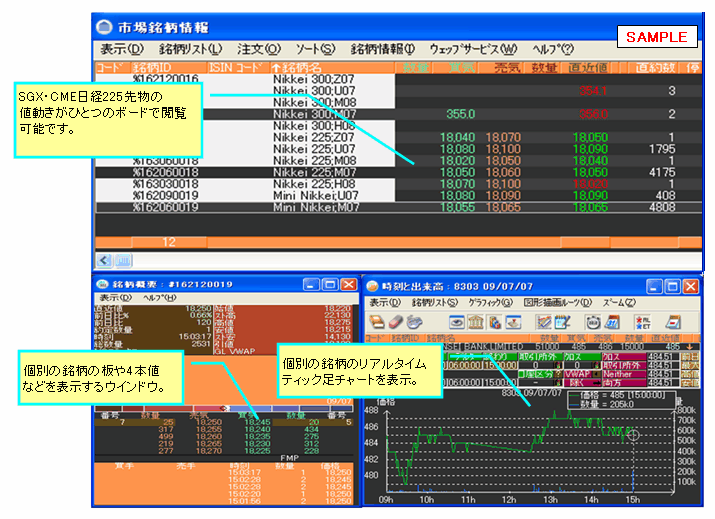Screen dimensions: 715x519
Task: Open 表示(D) menu in market information window
Action: pyautogui.click(x=122, y=49)
